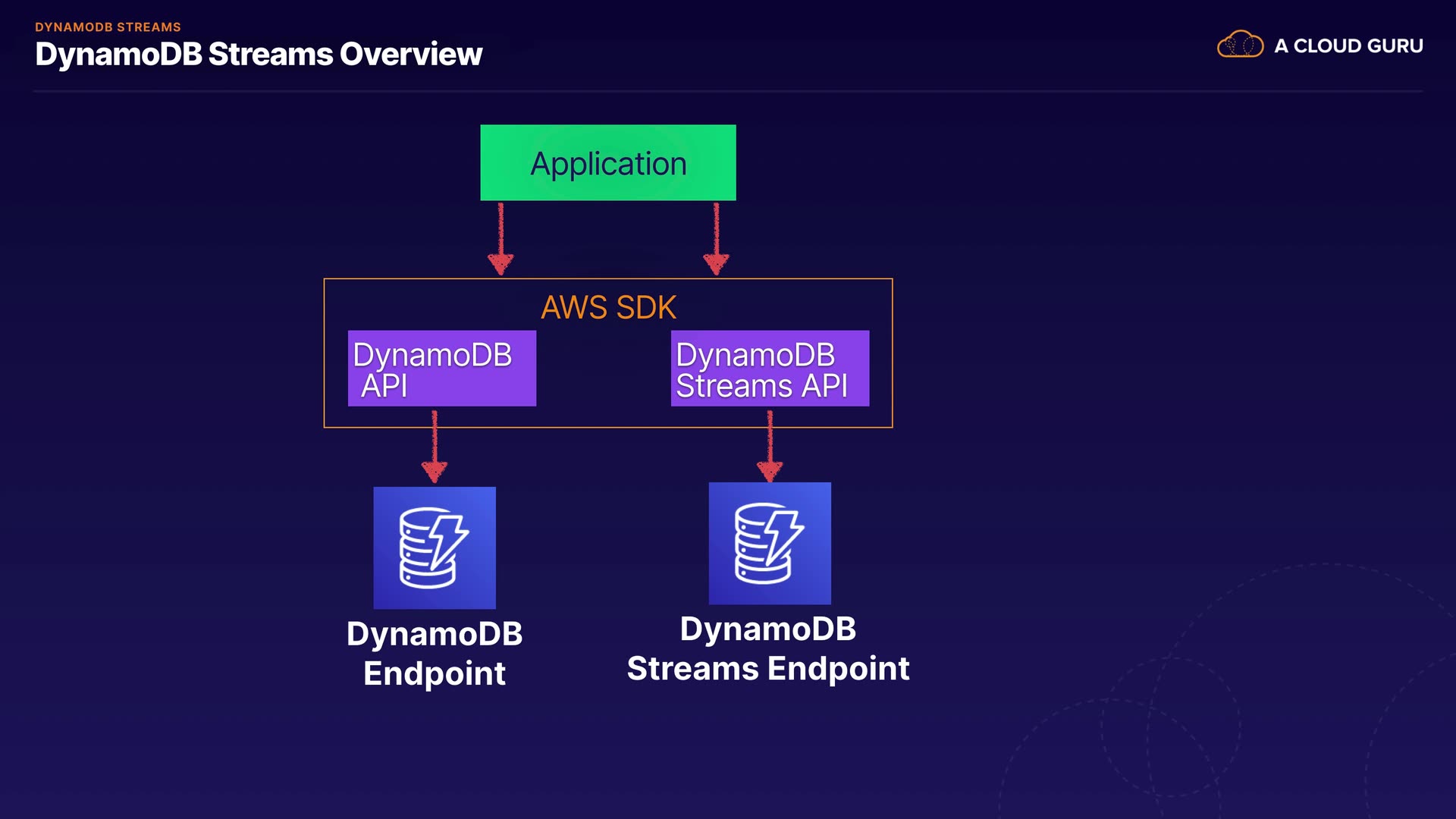Click the right DynamoDB Streams database icon
The height and width of the screenshot is (819, 1456).
[x=770, y=543]
